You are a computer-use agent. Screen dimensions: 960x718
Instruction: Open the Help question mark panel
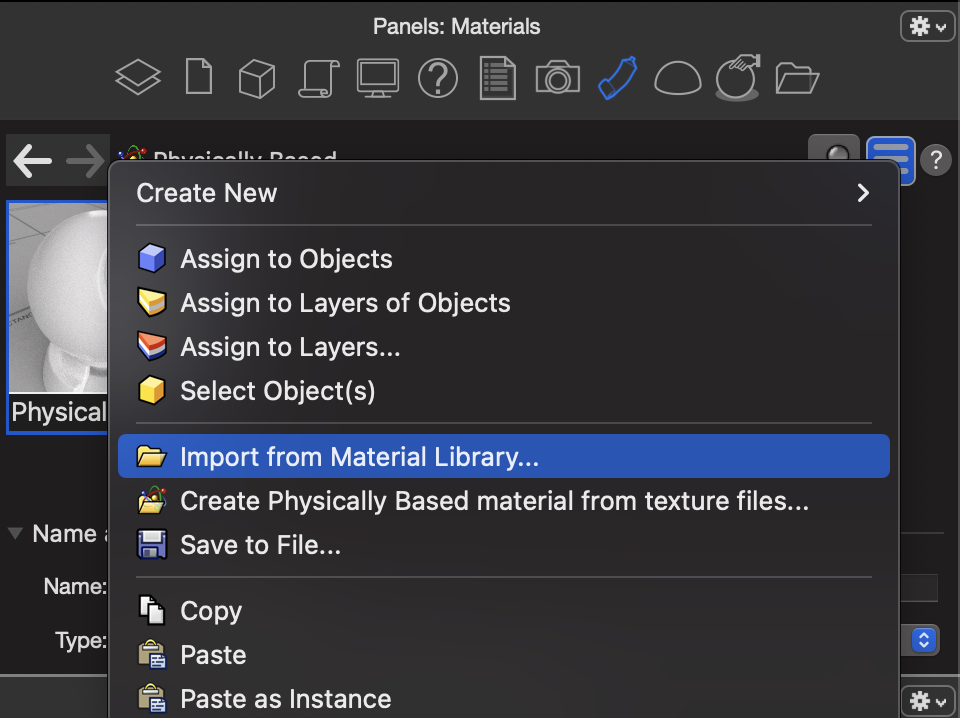click(438, 78)
